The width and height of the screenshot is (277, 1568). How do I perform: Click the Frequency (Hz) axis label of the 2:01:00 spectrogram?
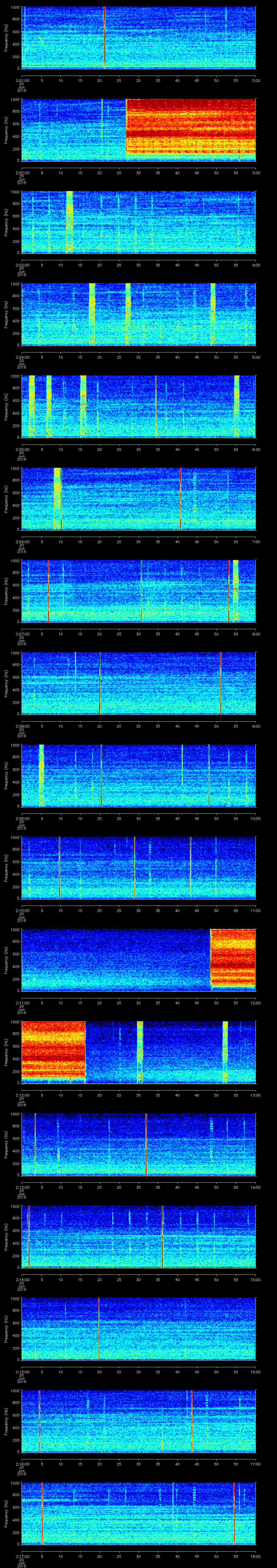click(7, 38)
